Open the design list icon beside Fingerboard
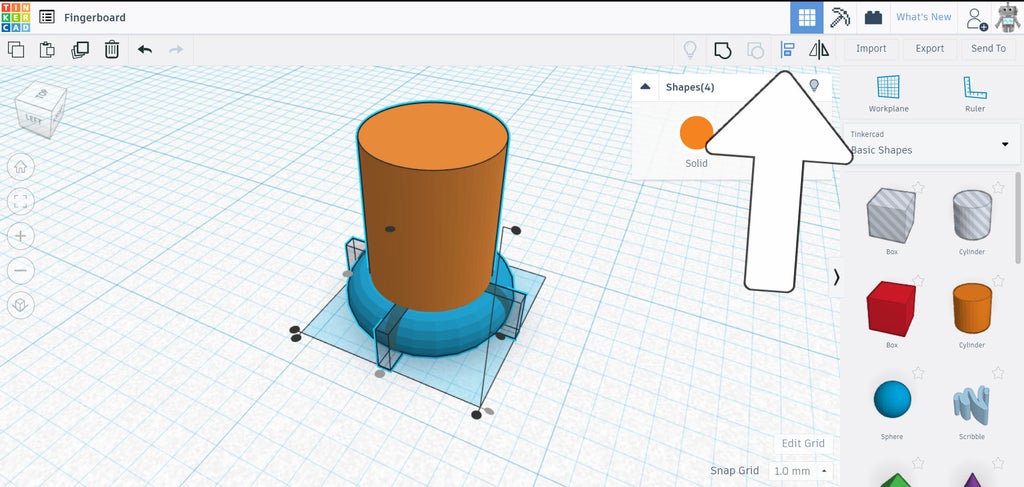1024x487 pixels. tap(47, 17)
